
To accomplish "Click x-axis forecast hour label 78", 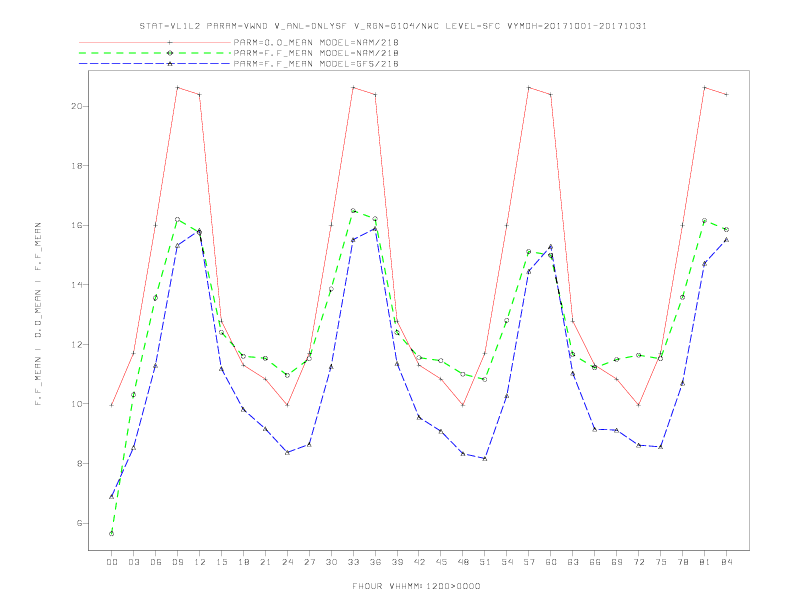I will coord(683,562).
